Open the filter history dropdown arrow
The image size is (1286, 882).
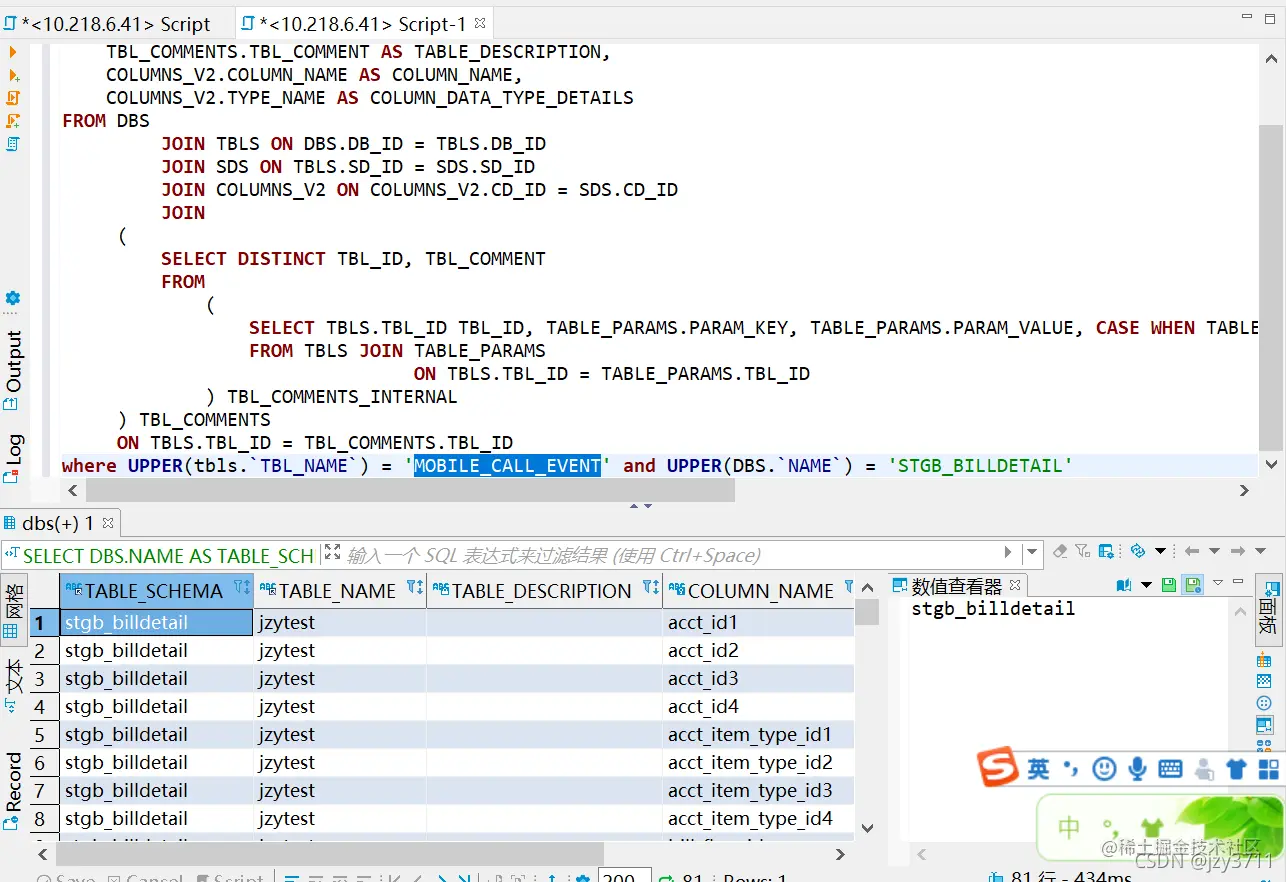(1031, 552)
